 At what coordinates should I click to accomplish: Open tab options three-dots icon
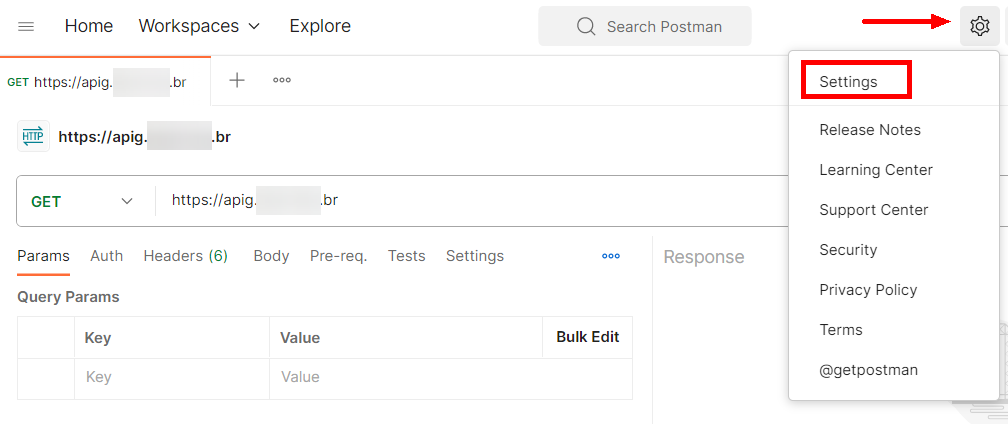282,80
